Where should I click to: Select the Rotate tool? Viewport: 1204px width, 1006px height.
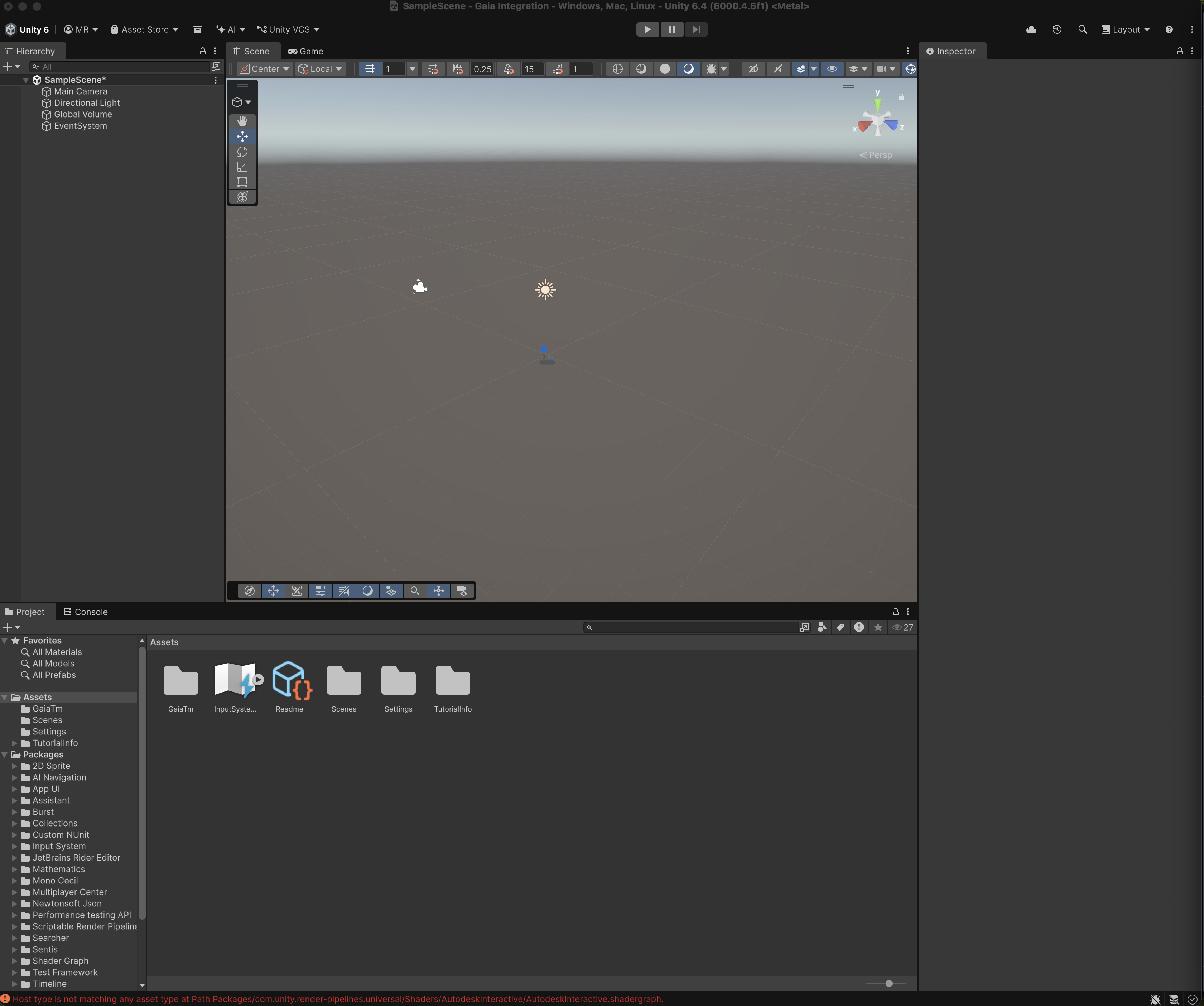pos(242,152)
